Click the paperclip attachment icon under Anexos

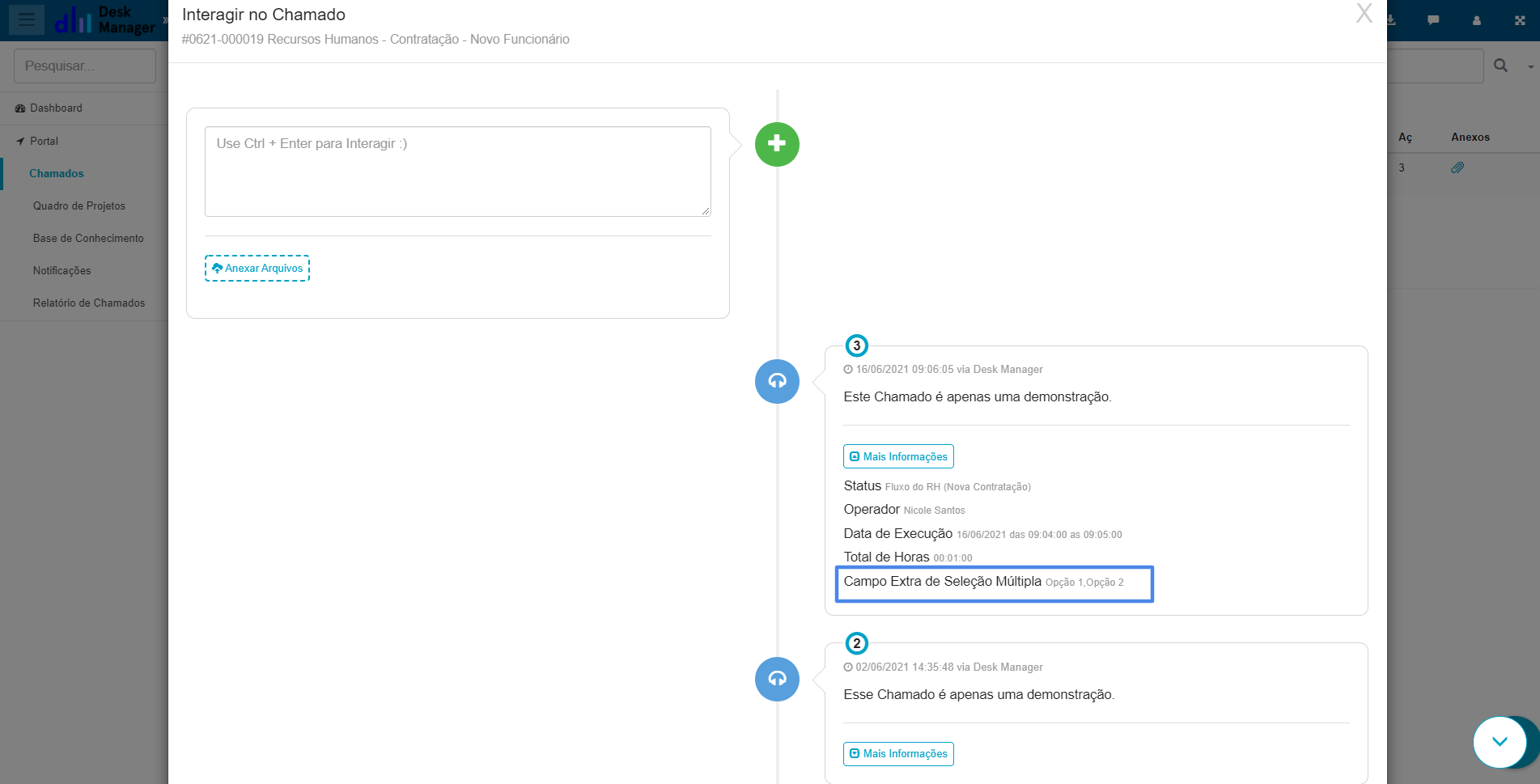1457,167
